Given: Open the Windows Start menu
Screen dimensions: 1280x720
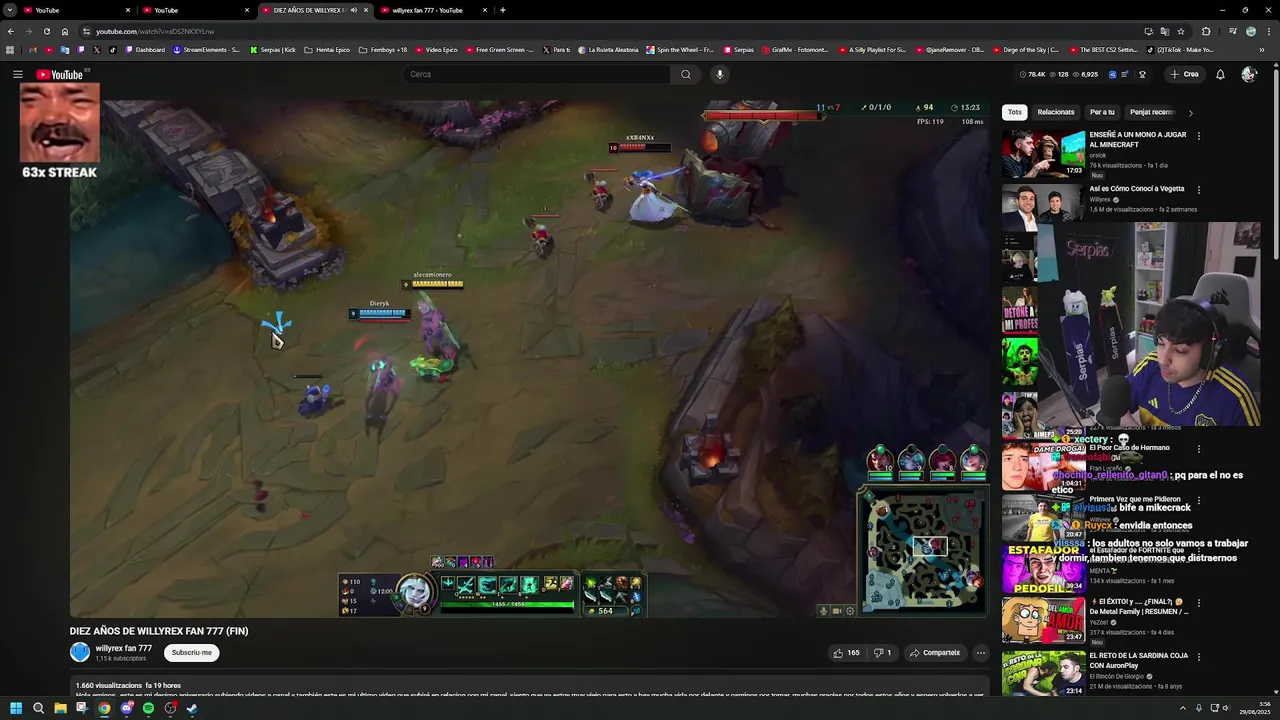Looking at the screenshot, I should click(x=16, y=708).
